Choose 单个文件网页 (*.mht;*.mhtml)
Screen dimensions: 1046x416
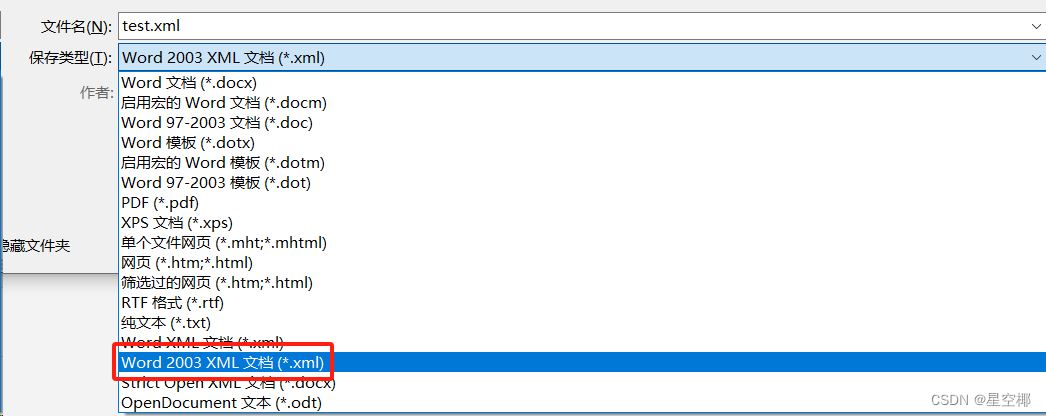[582, 243]
